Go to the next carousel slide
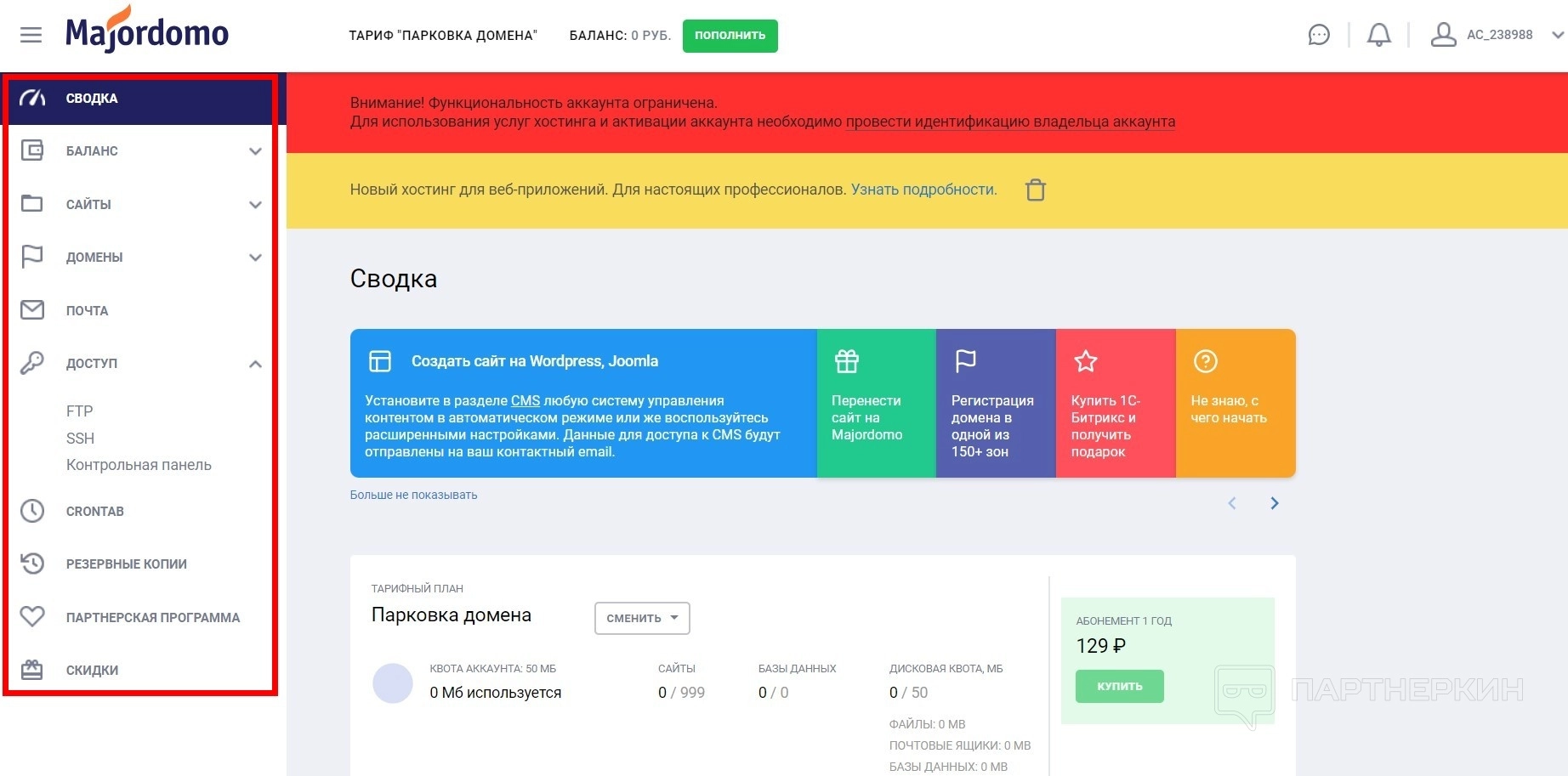Screen dimensions: 1568x776 [1274, 503]
